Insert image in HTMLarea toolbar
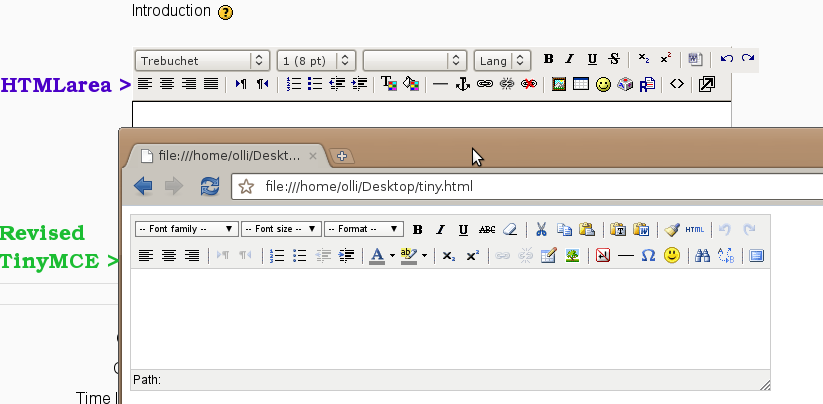 point(558,84)
